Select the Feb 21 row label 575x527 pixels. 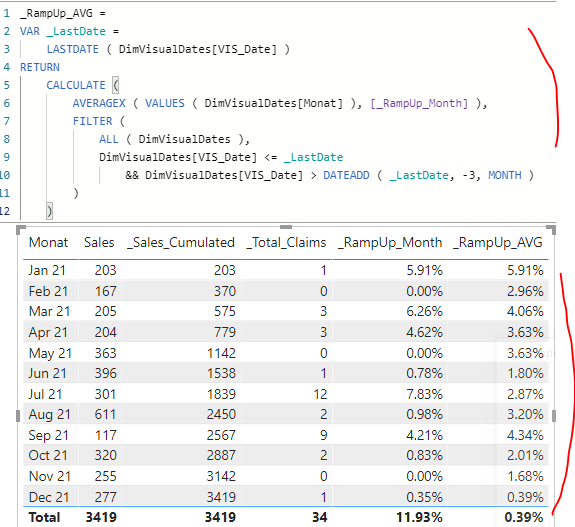(48, 291)
